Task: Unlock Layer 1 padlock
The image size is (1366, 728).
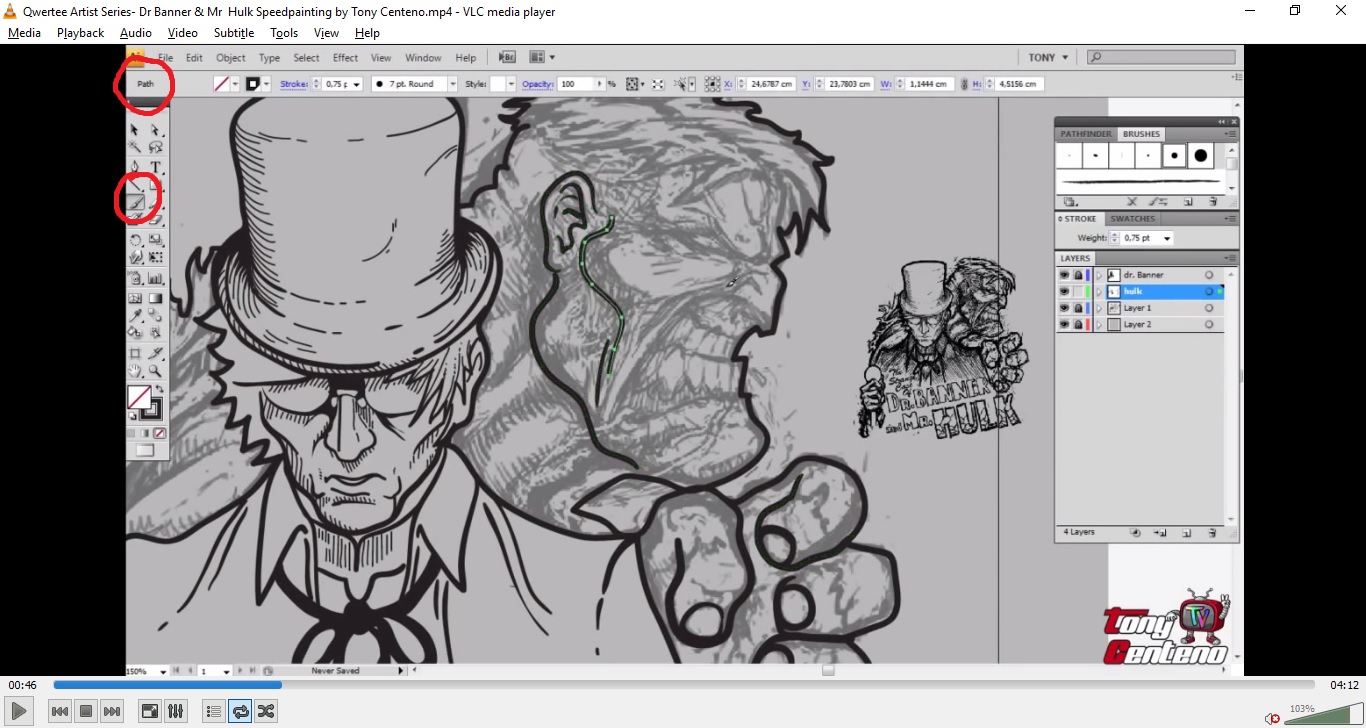Action: (1078, 308)
